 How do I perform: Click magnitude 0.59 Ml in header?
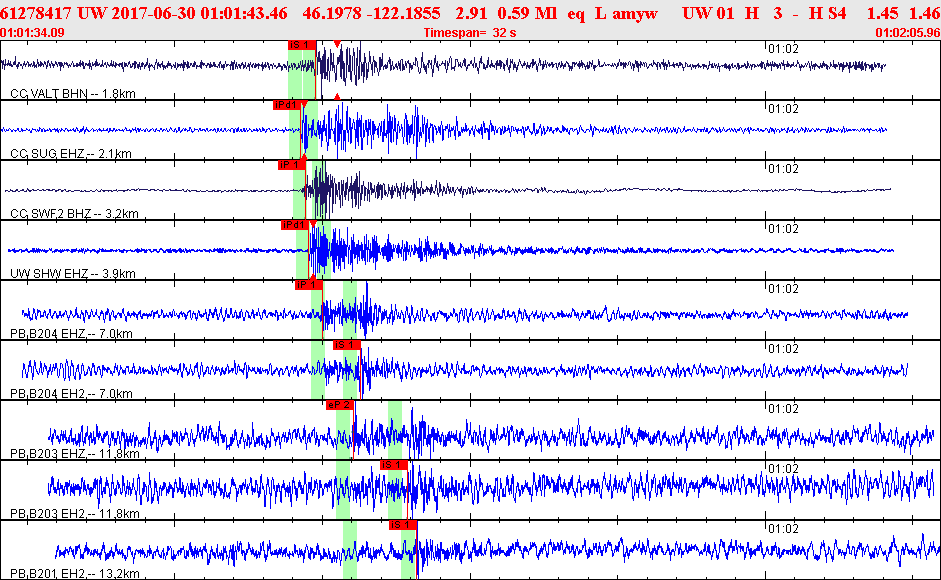(528, 13)
